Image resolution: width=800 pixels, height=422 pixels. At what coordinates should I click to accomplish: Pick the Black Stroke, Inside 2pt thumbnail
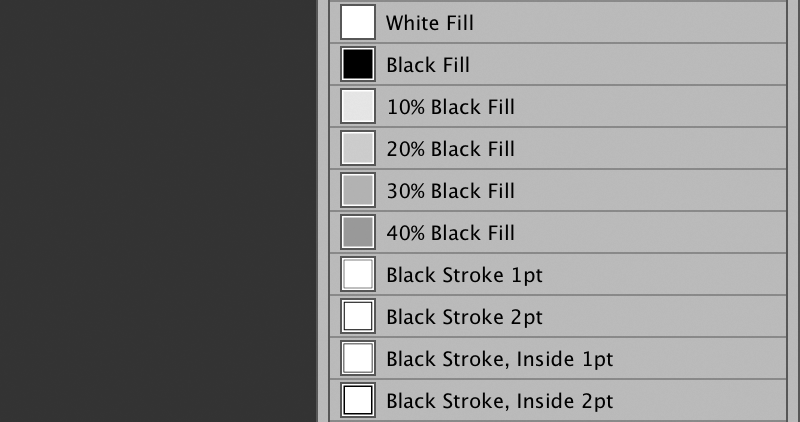click(358, 400)
